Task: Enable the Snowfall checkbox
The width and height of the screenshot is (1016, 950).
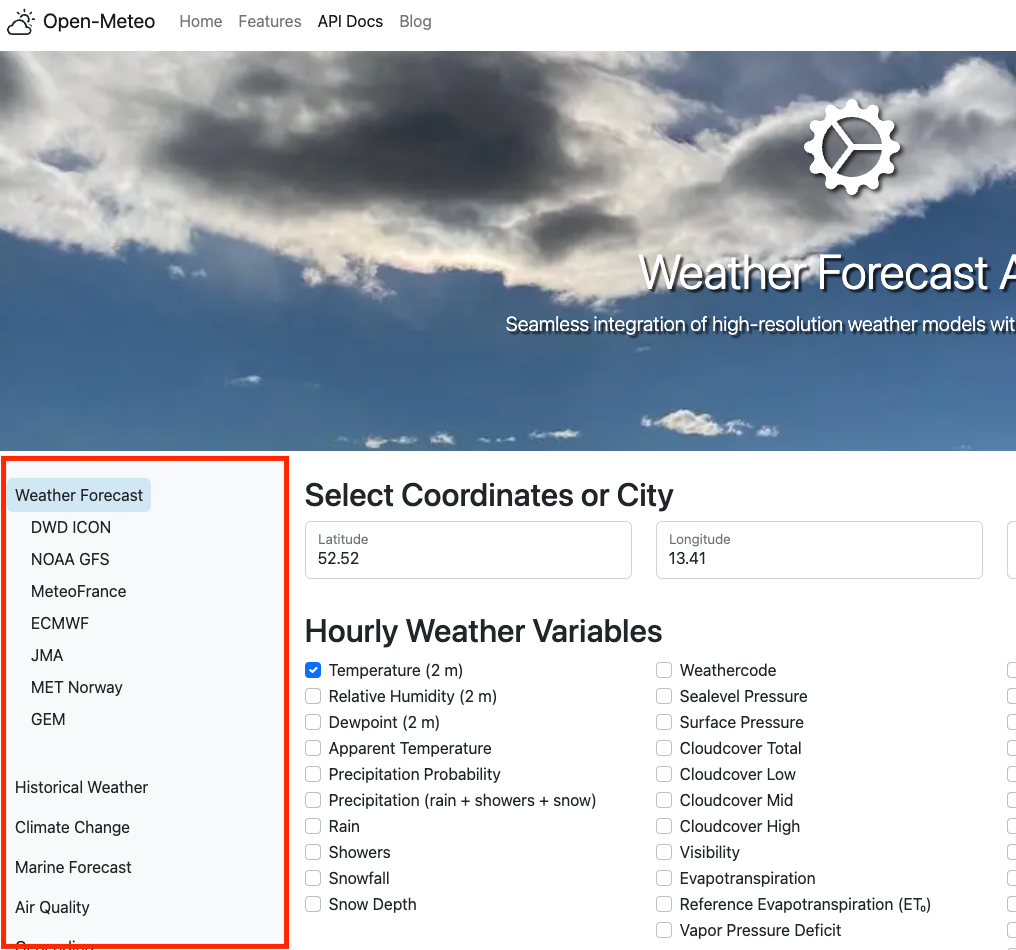Action: 313,878
